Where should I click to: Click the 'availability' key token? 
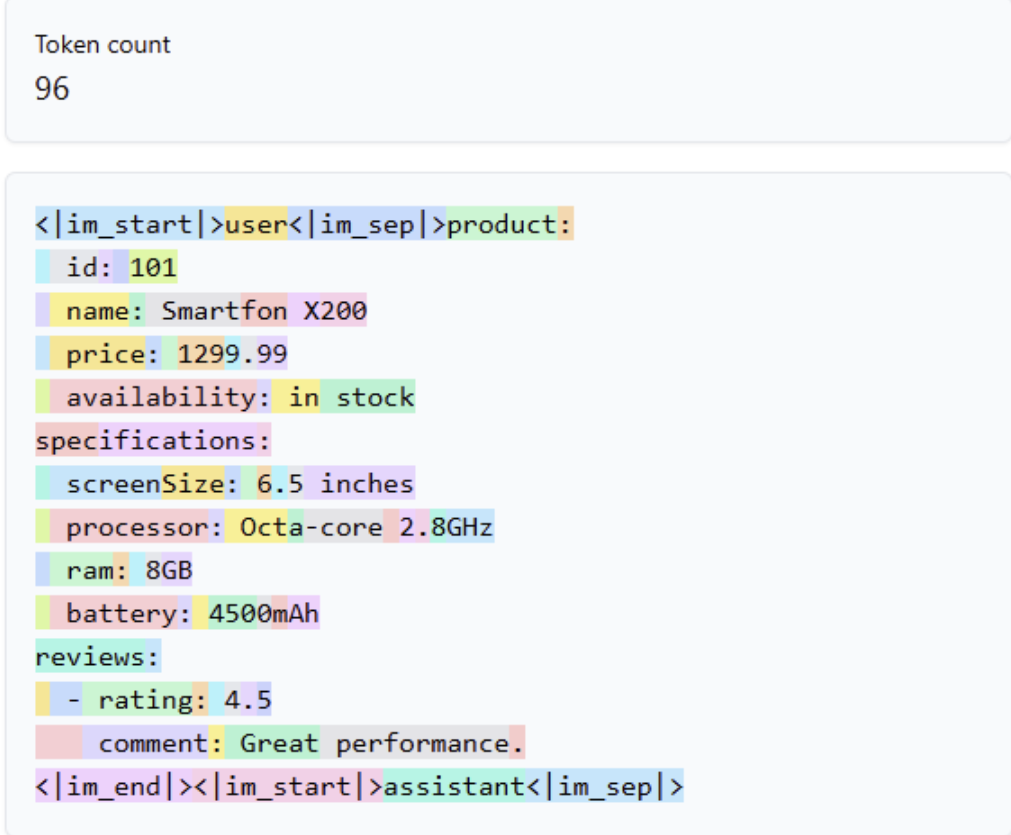click(x=153, y=397)
